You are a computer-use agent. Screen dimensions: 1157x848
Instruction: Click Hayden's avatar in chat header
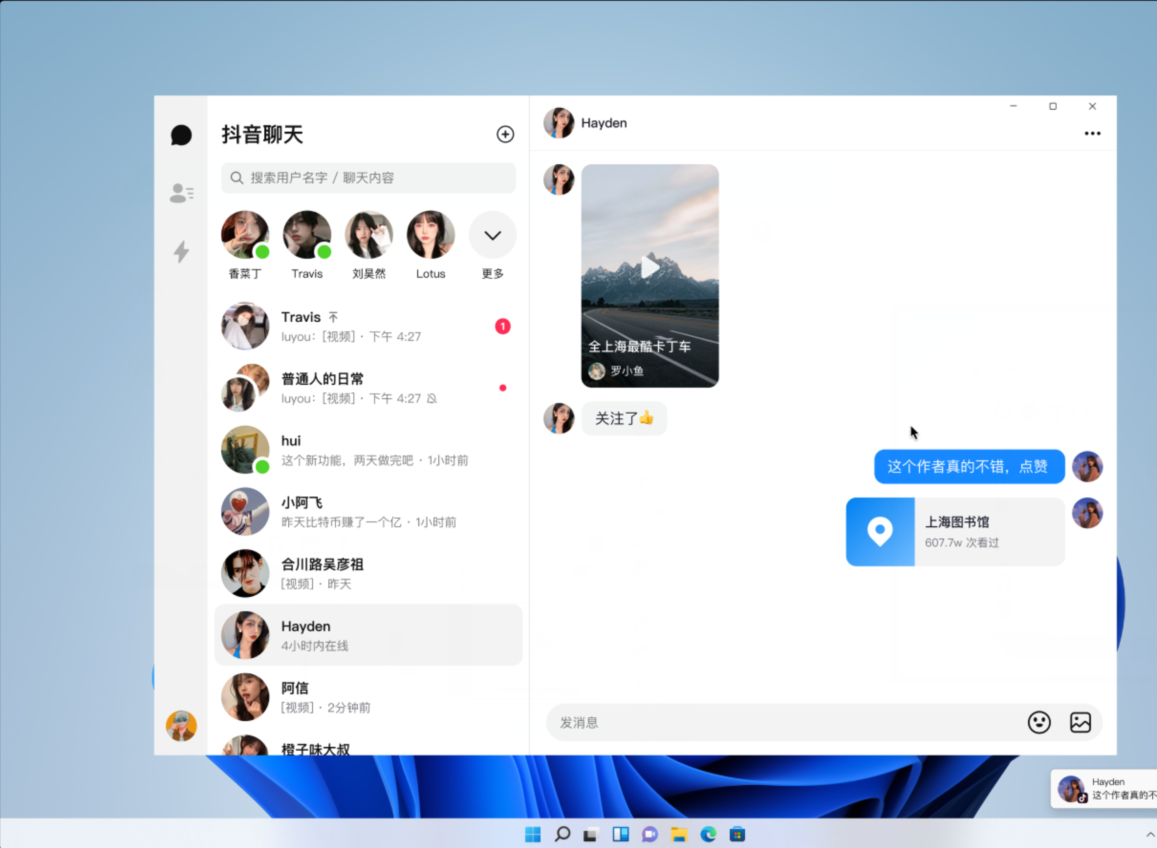(559, 123)
